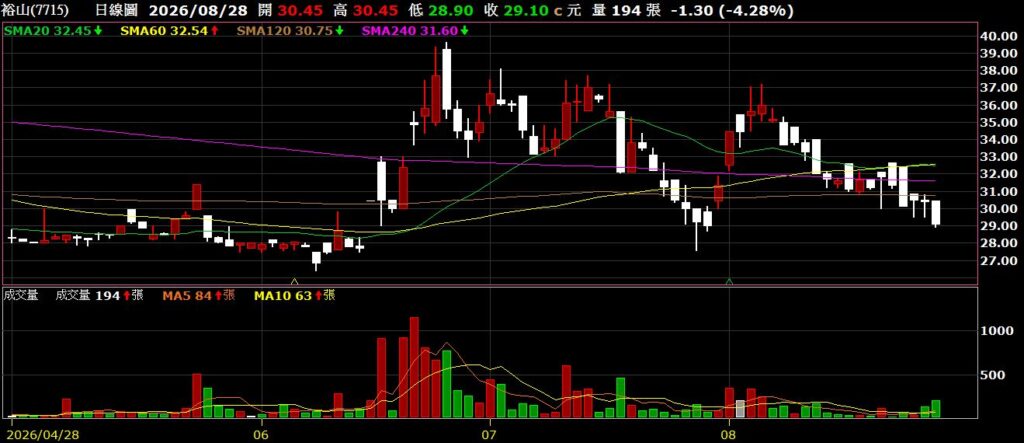Image resolution: width=1024 pixels, height=443 pixels.
Task: Click the tallest white candle peaking near 39.6
Action: [447, 80]
